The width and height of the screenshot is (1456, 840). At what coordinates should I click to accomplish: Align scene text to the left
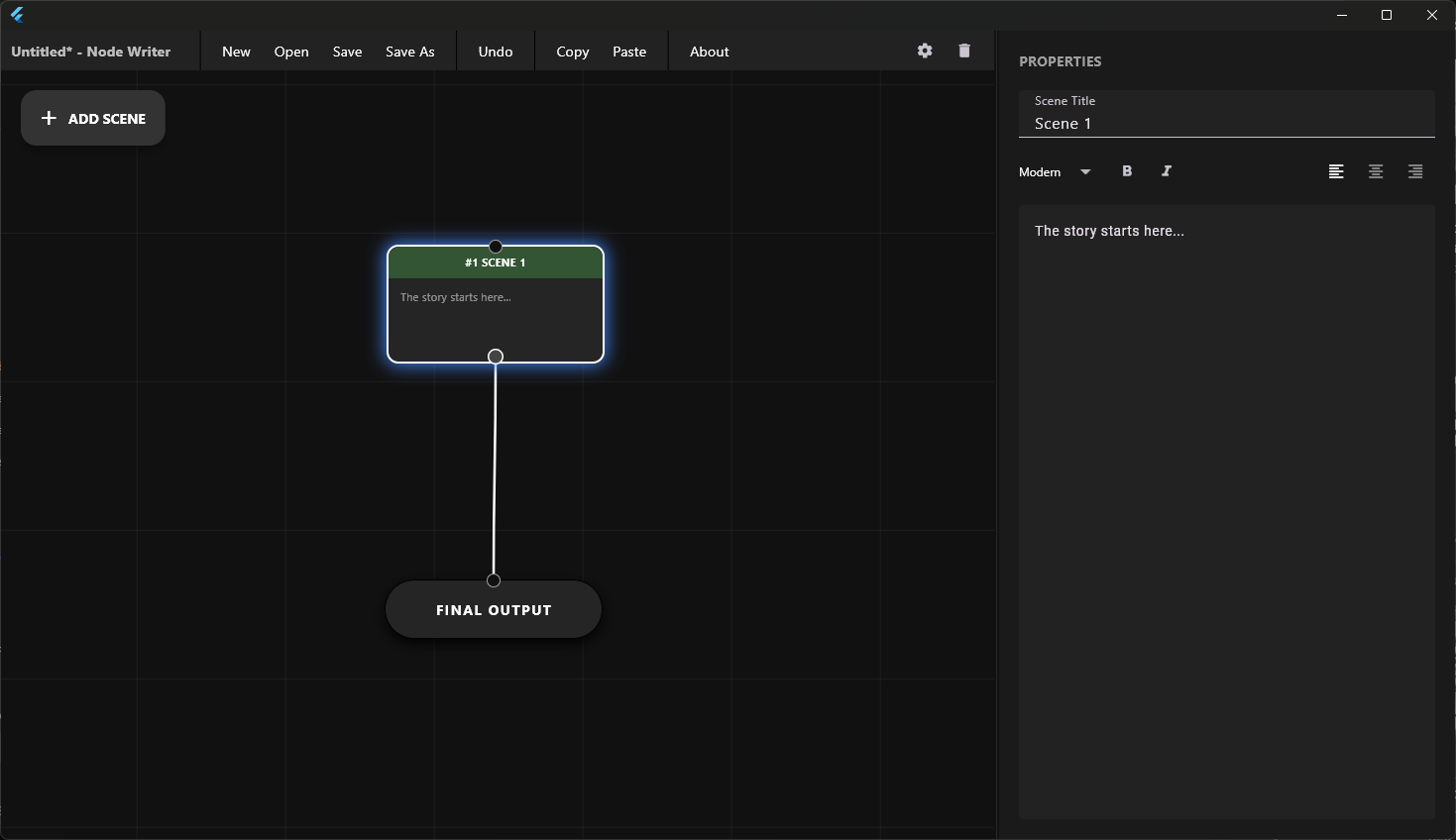click(x=1336, y=171)
